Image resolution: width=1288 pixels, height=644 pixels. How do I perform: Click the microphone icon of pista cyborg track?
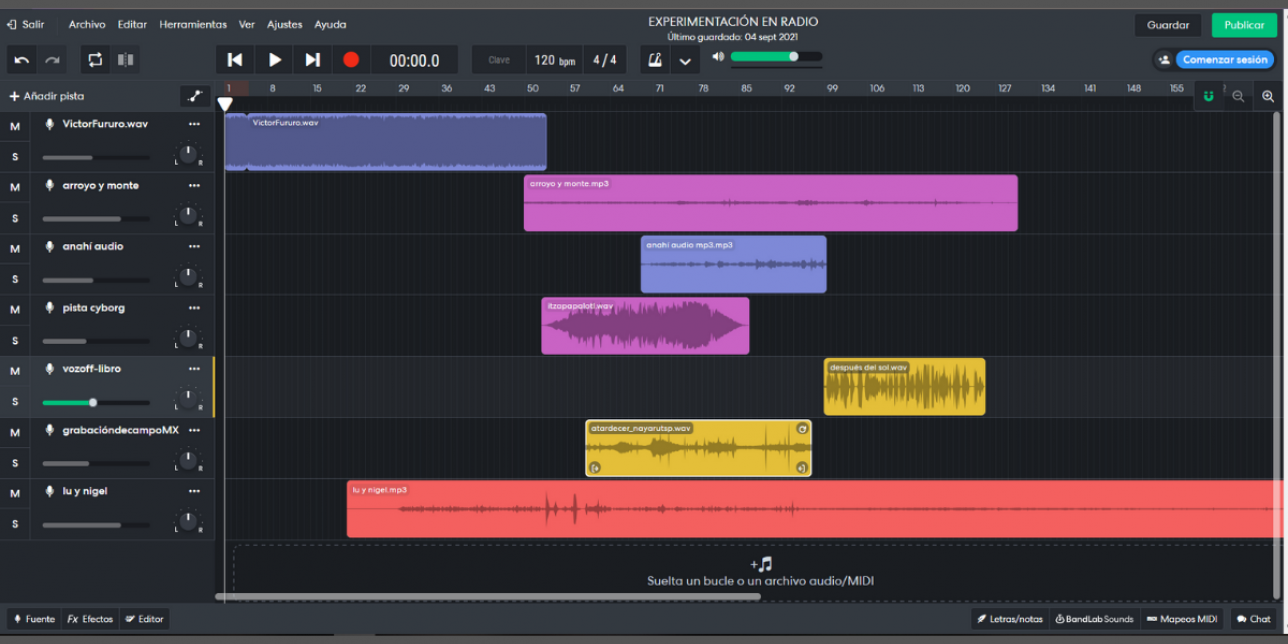tap(49, 308)
